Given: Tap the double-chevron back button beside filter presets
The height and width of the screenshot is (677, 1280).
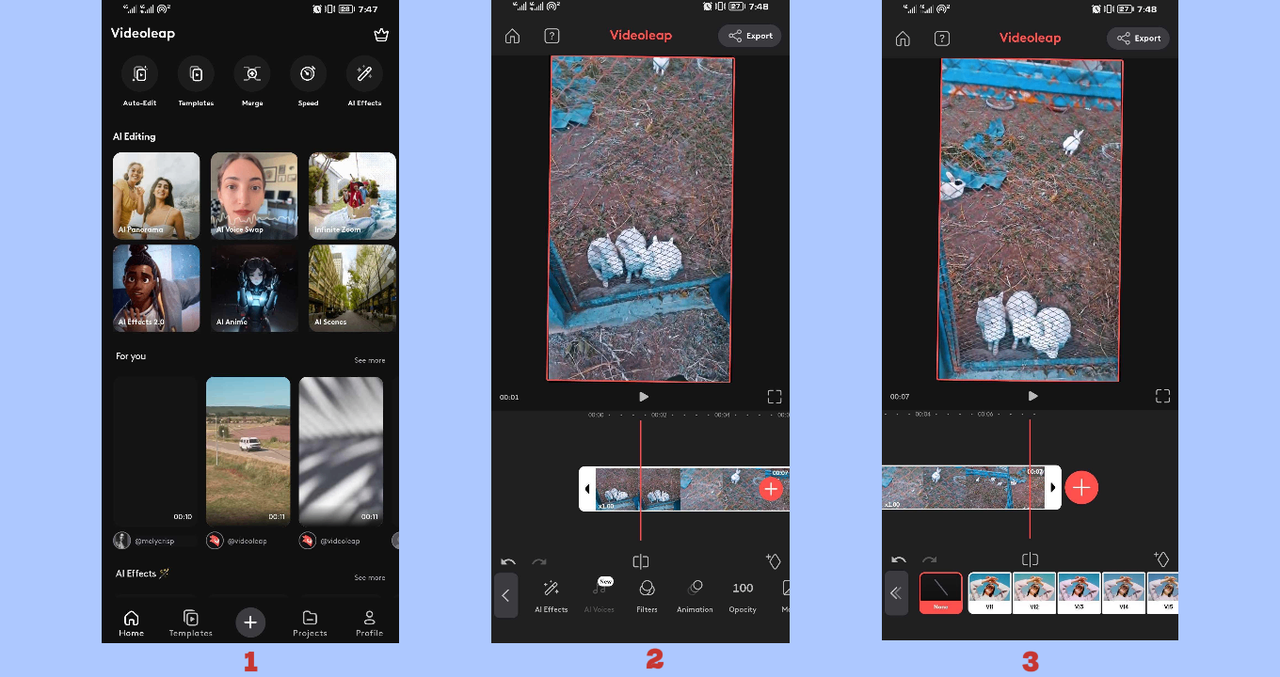Looking at the screenshot, I should point(896,593).
